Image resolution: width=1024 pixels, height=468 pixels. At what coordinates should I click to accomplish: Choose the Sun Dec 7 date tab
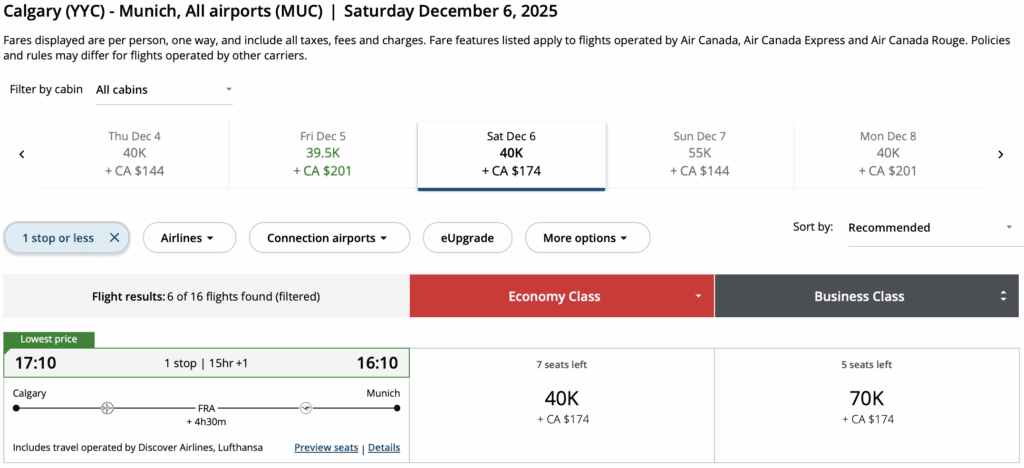(x=699, y=154)
